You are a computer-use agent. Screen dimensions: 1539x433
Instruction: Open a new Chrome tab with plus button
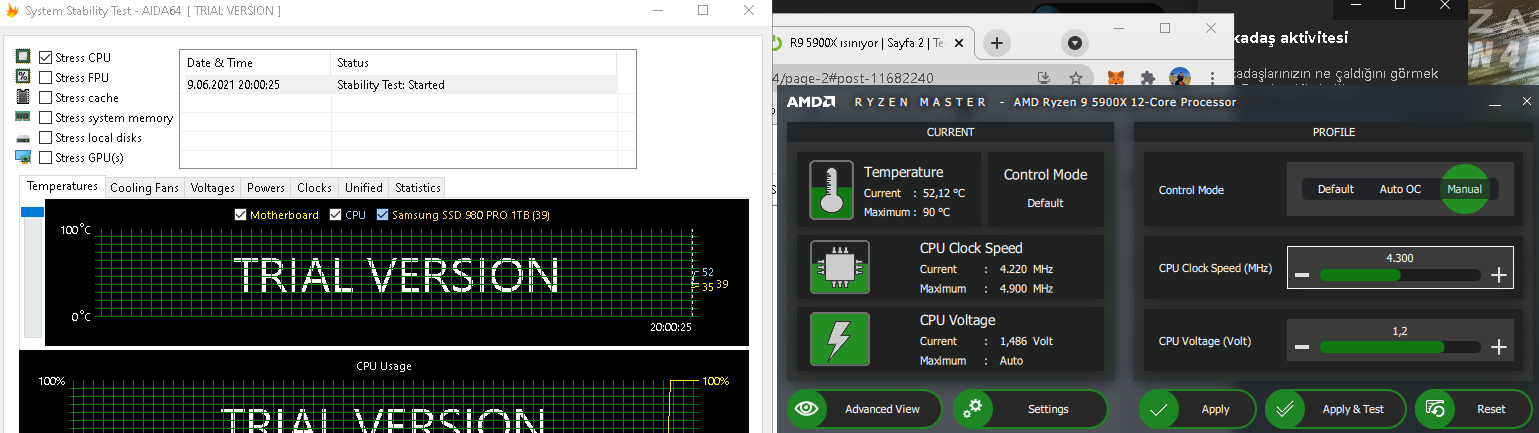point(997,43)
